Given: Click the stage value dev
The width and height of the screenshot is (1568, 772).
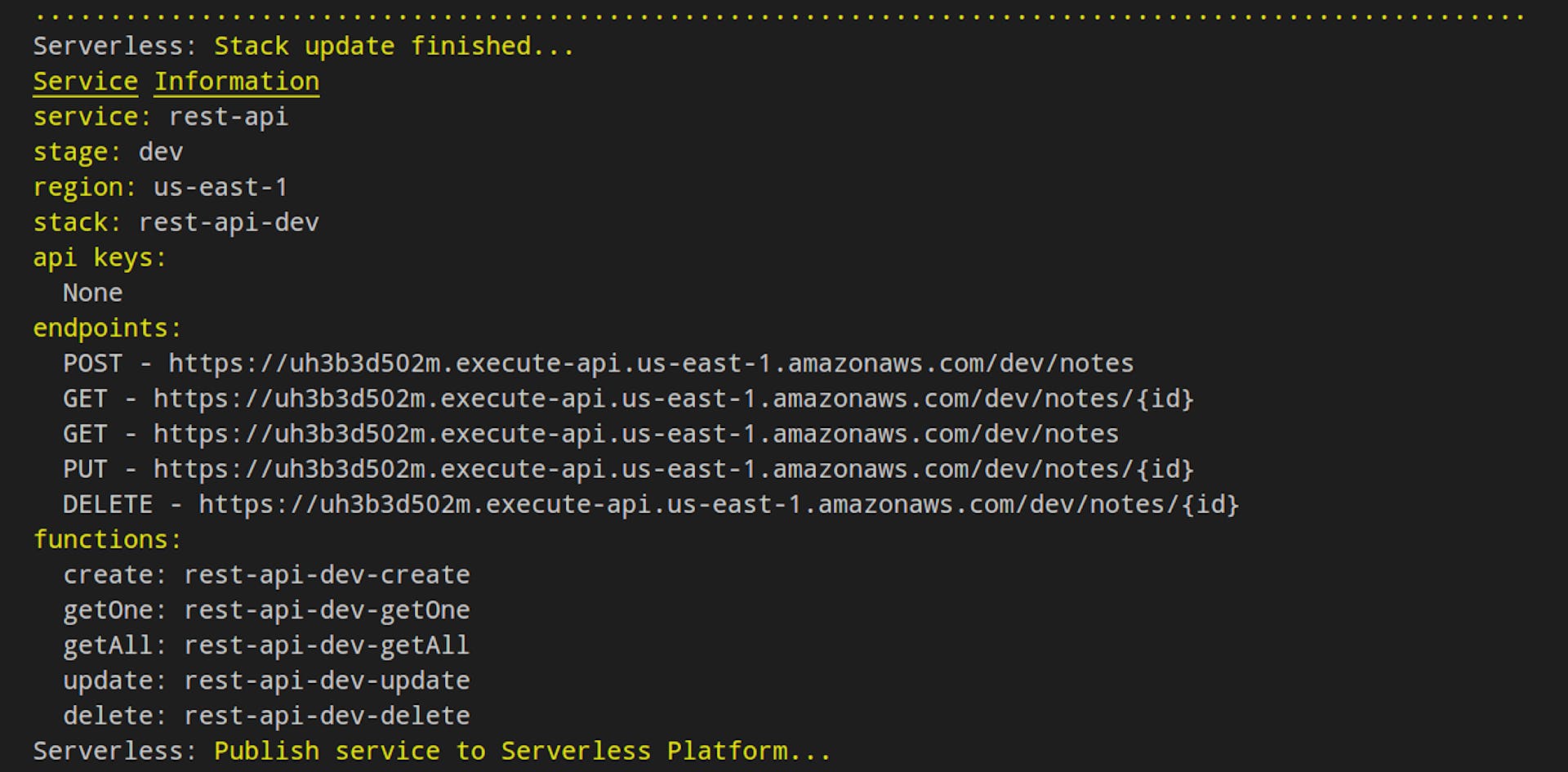Looking at the screenshot, I should click(x=162, y=152).
